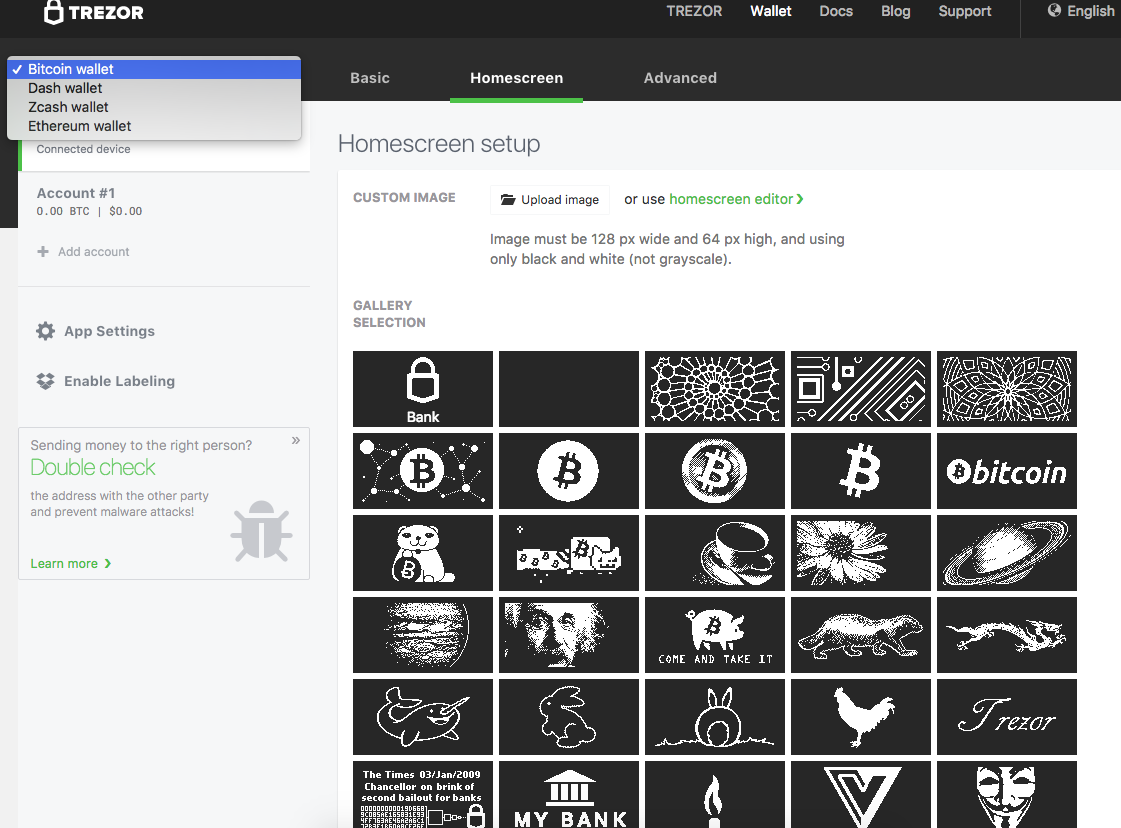Click the App Settings gear icon

[x=45, y=331]
